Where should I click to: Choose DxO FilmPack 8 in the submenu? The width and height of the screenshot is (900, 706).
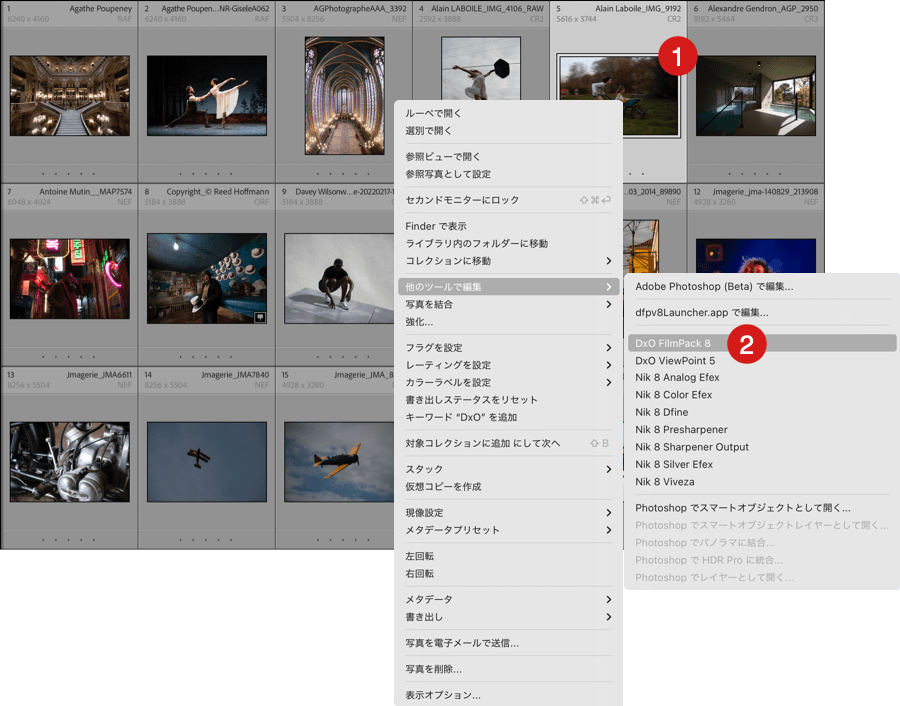[673, 343]
